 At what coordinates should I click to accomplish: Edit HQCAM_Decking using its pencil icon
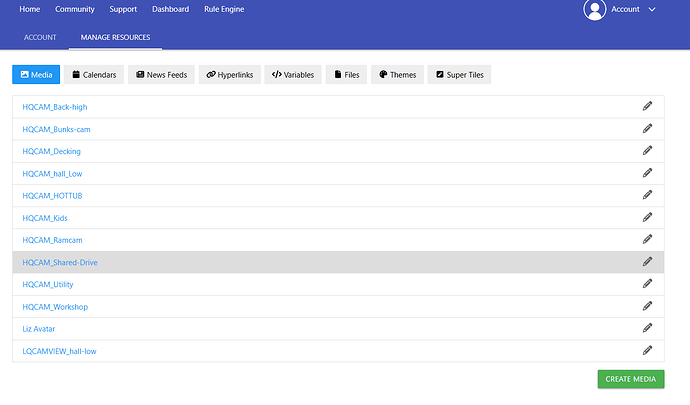pyautogui.click(x=647, y=151)
